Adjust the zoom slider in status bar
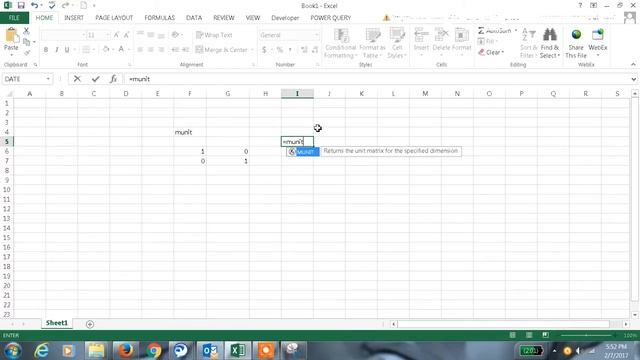Viewport: 640px width, 360px height. (586, 335)
